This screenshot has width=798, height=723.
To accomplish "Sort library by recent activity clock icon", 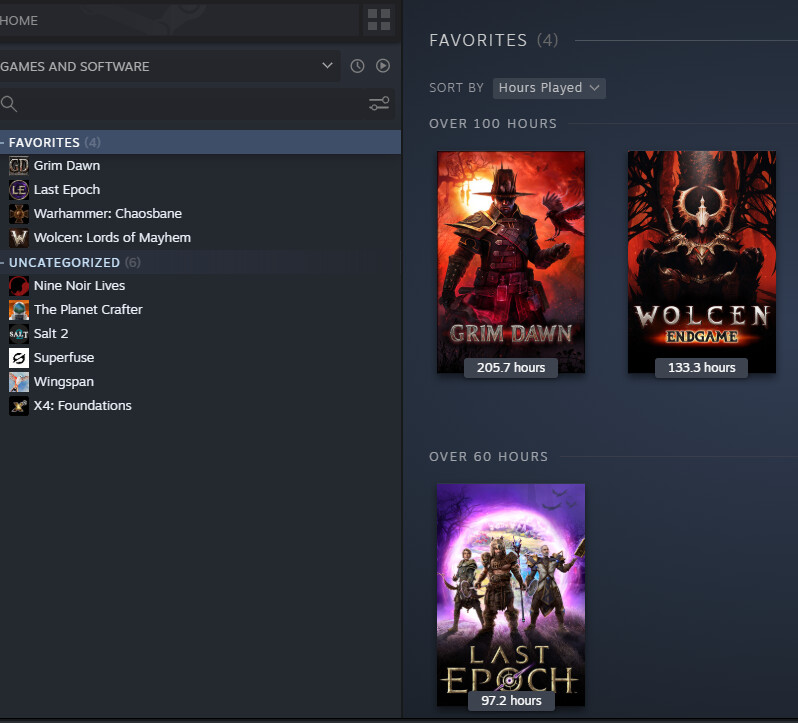I will click(x=357, y=66).
